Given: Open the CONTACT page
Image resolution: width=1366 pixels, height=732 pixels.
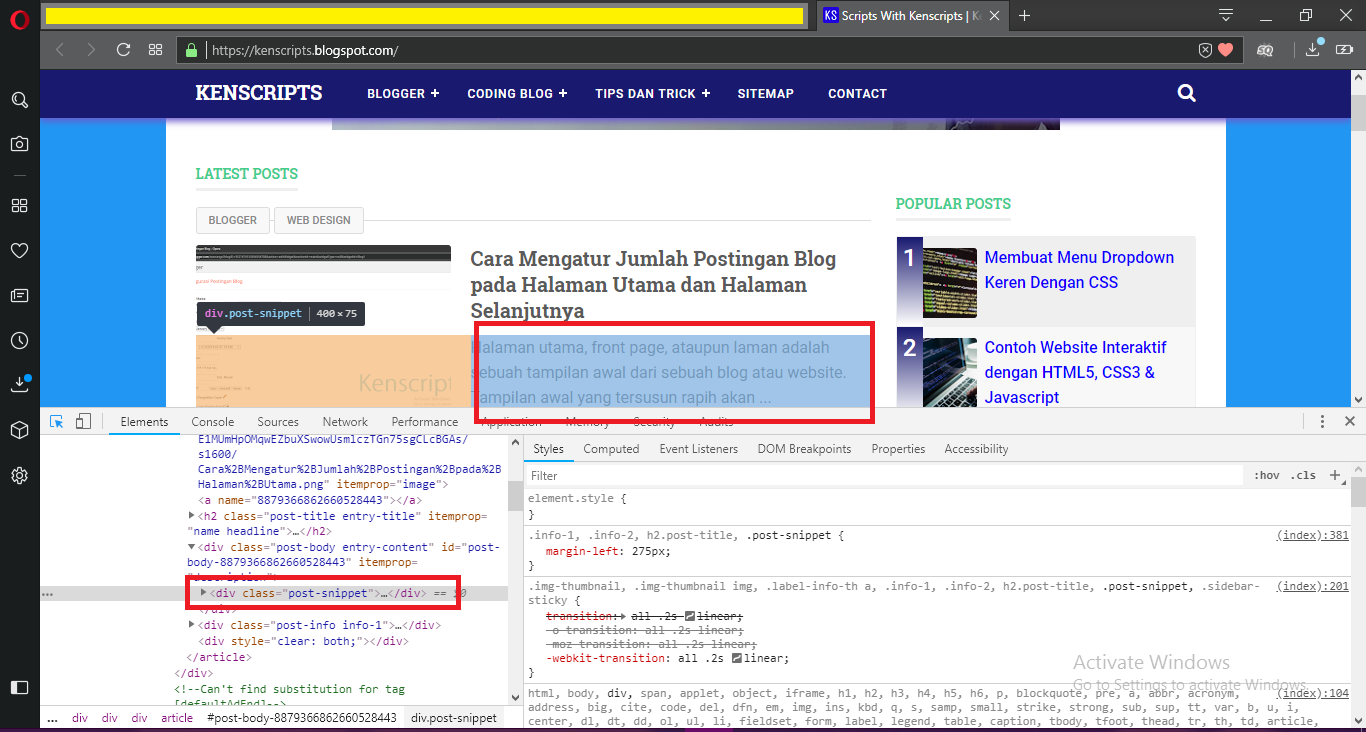Looking at the screenshot, I should coord(857,93).
